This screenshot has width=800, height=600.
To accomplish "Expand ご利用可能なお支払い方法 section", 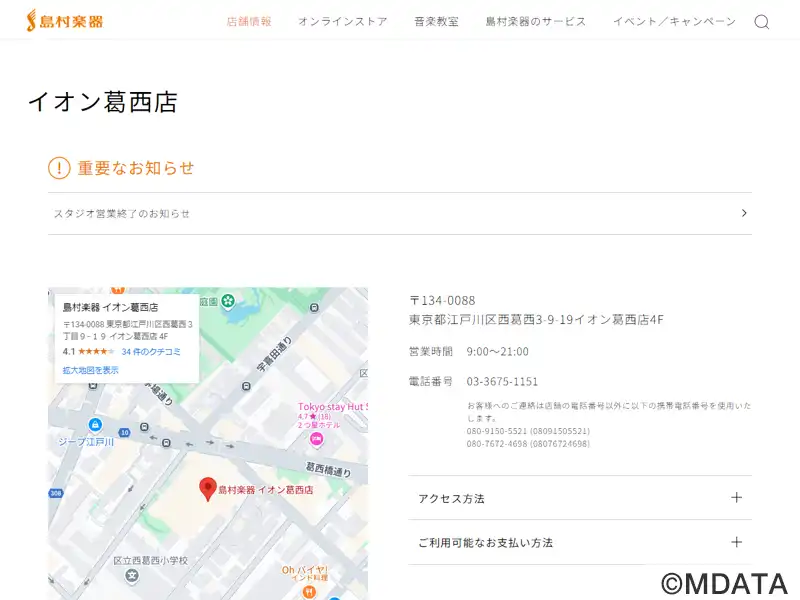I will (580, 542).
